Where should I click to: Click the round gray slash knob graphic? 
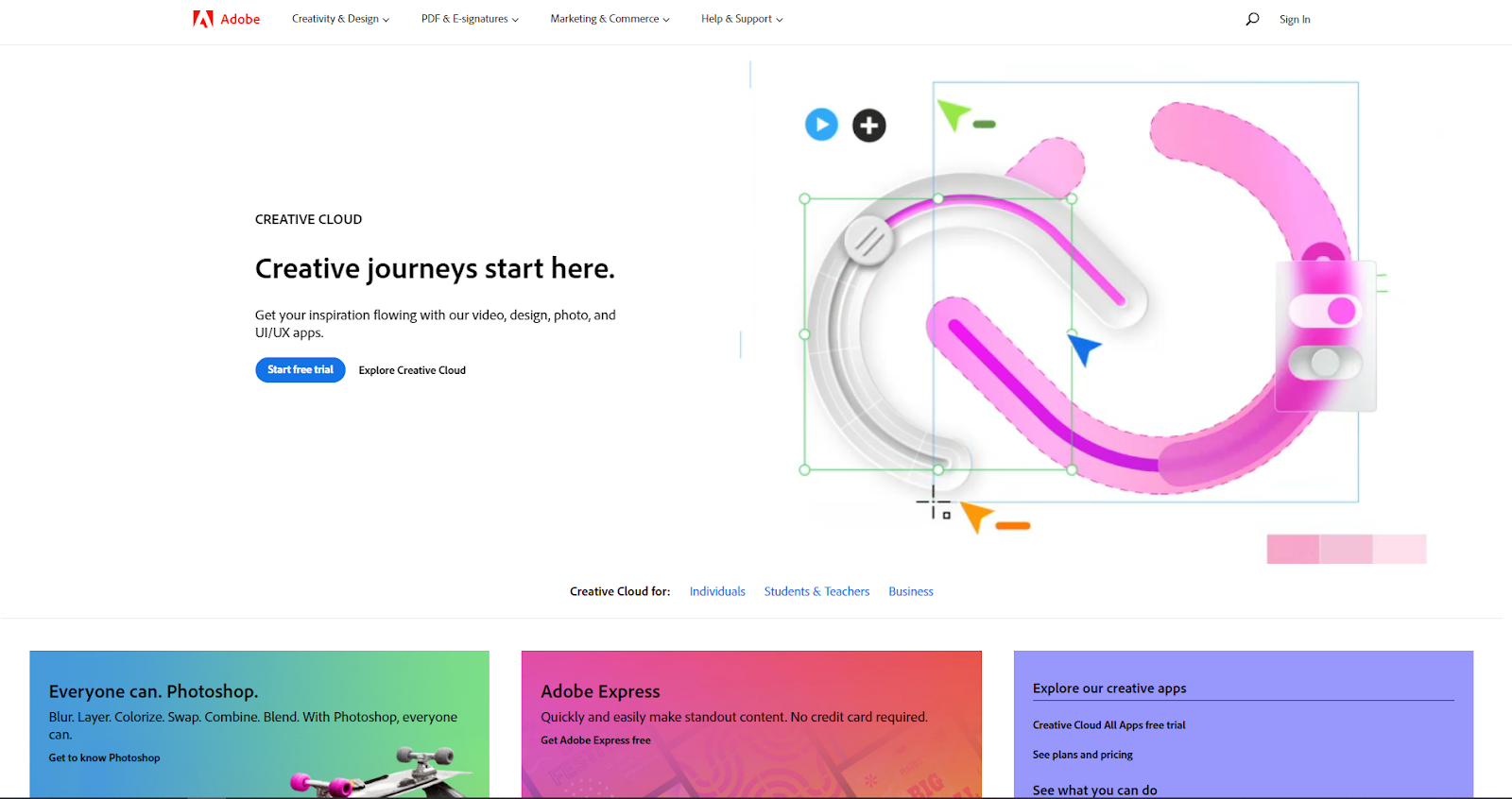point(869,240)
